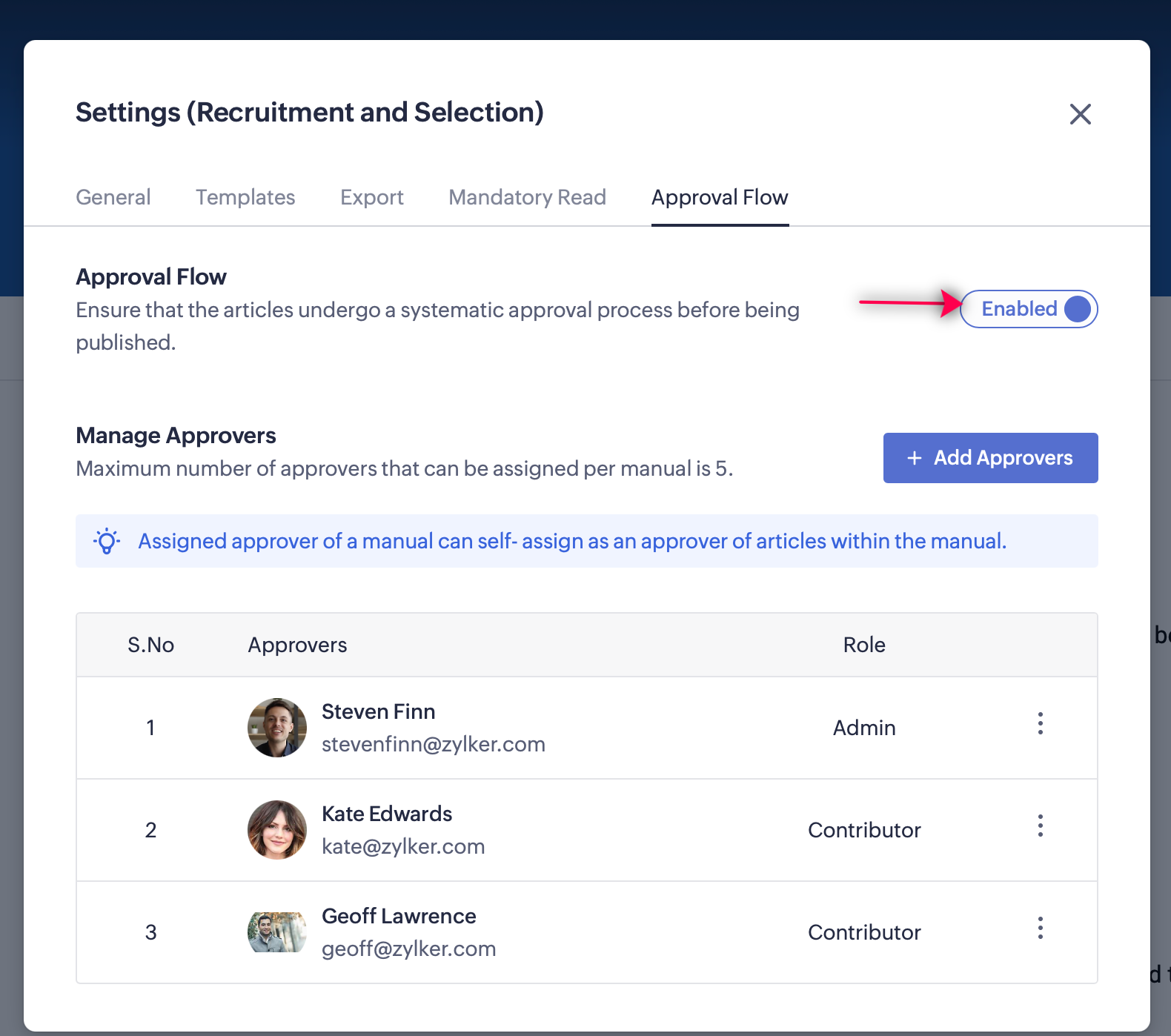This screenshot has width=1171, height=1036.
Task: Click the kate@zylker.com email address
Action: (x=403, y=846)
